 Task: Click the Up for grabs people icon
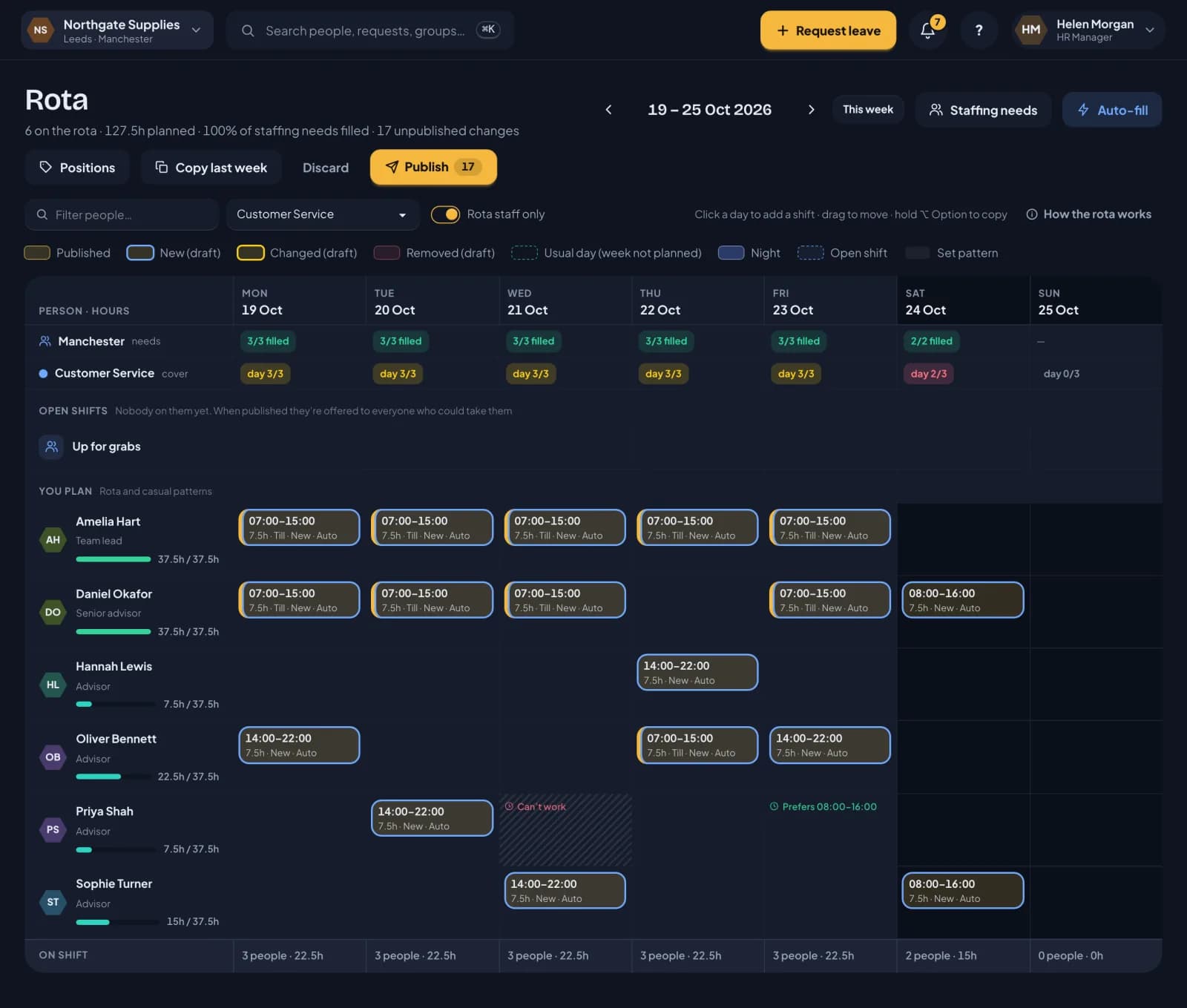click(x=51, y=447)
